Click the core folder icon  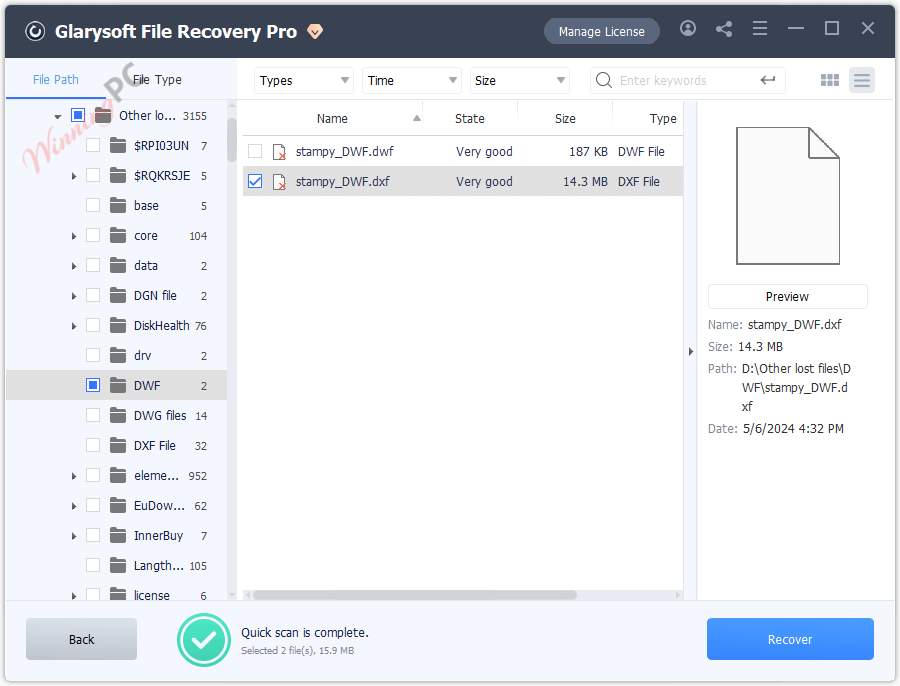(118, 235)
